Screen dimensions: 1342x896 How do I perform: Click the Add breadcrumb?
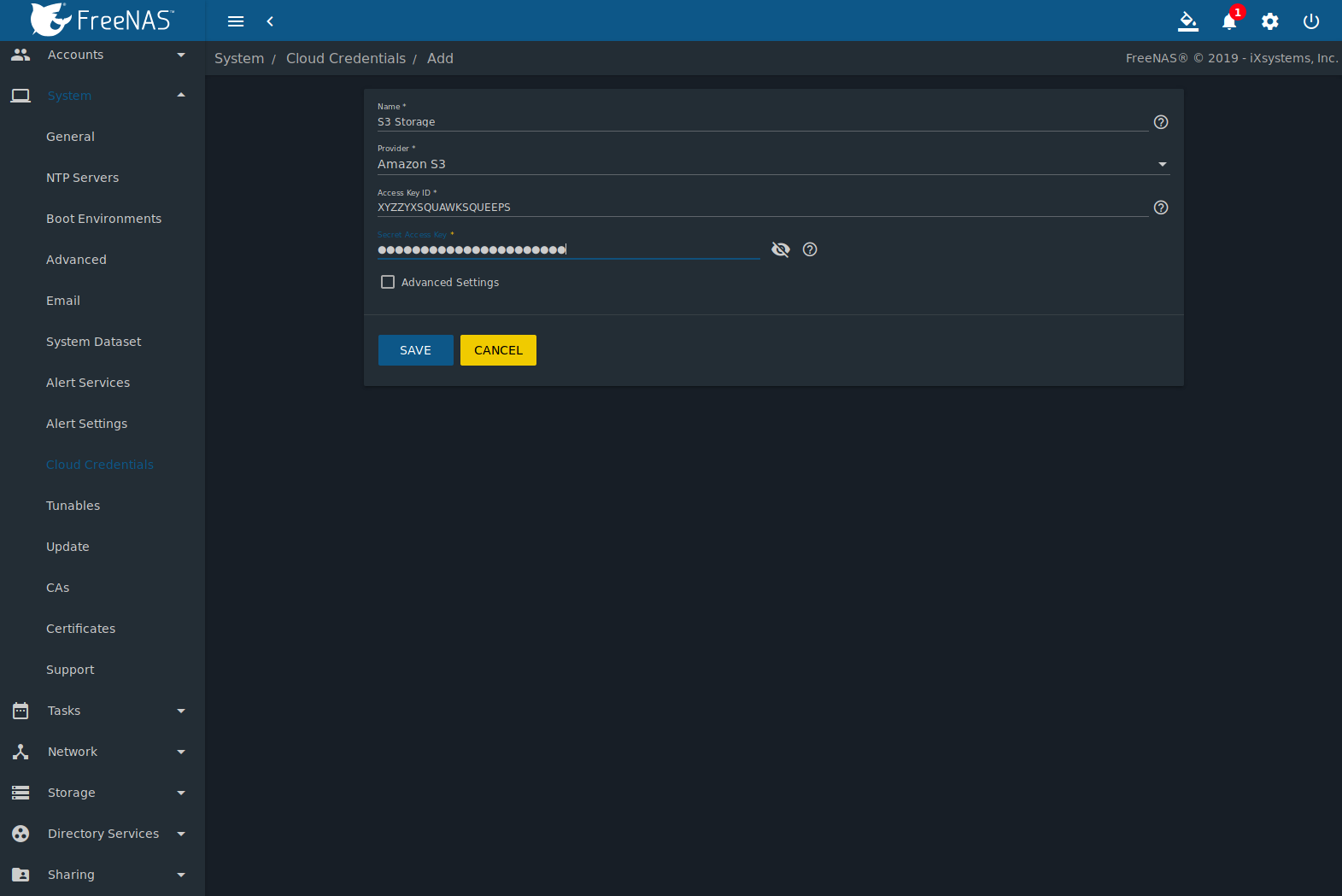(x=440, y=58)
